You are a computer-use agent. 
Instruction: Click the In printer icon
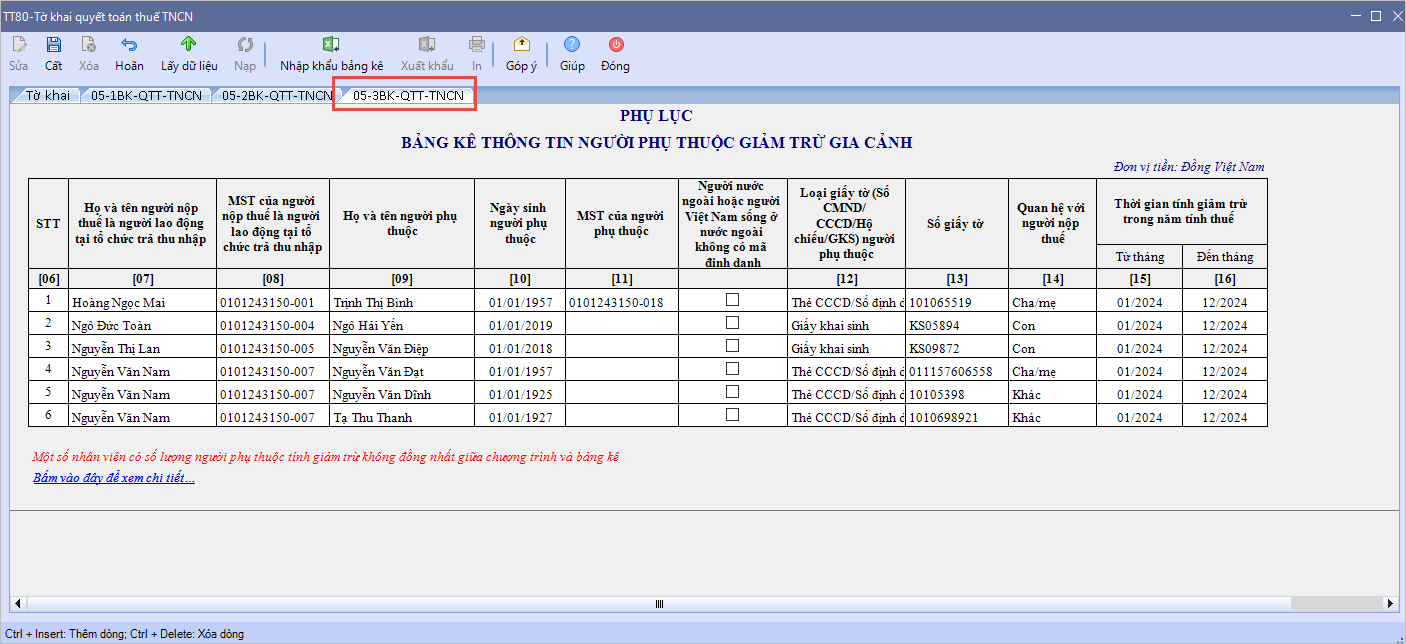tap(477, 45)
